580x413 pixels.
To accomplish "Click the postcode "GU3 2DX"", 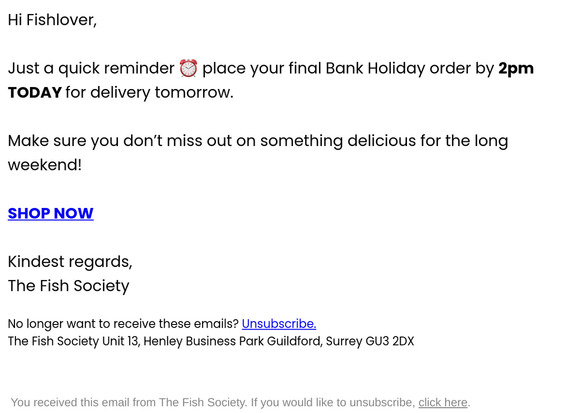I will pyautogui.click(x=390, y=341).
